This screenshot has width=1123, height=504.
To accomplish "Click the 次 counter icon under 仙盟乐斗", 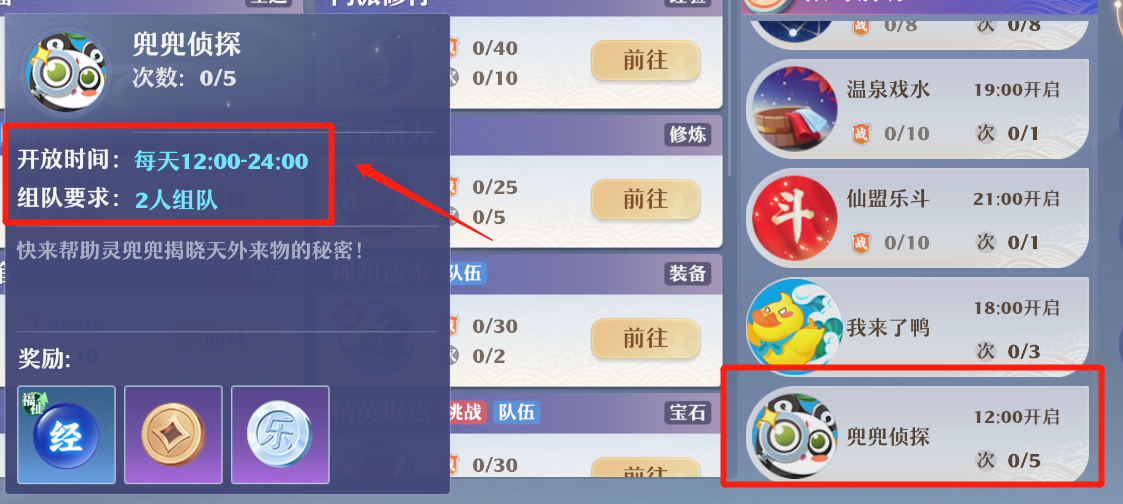I will coord(986,242).
